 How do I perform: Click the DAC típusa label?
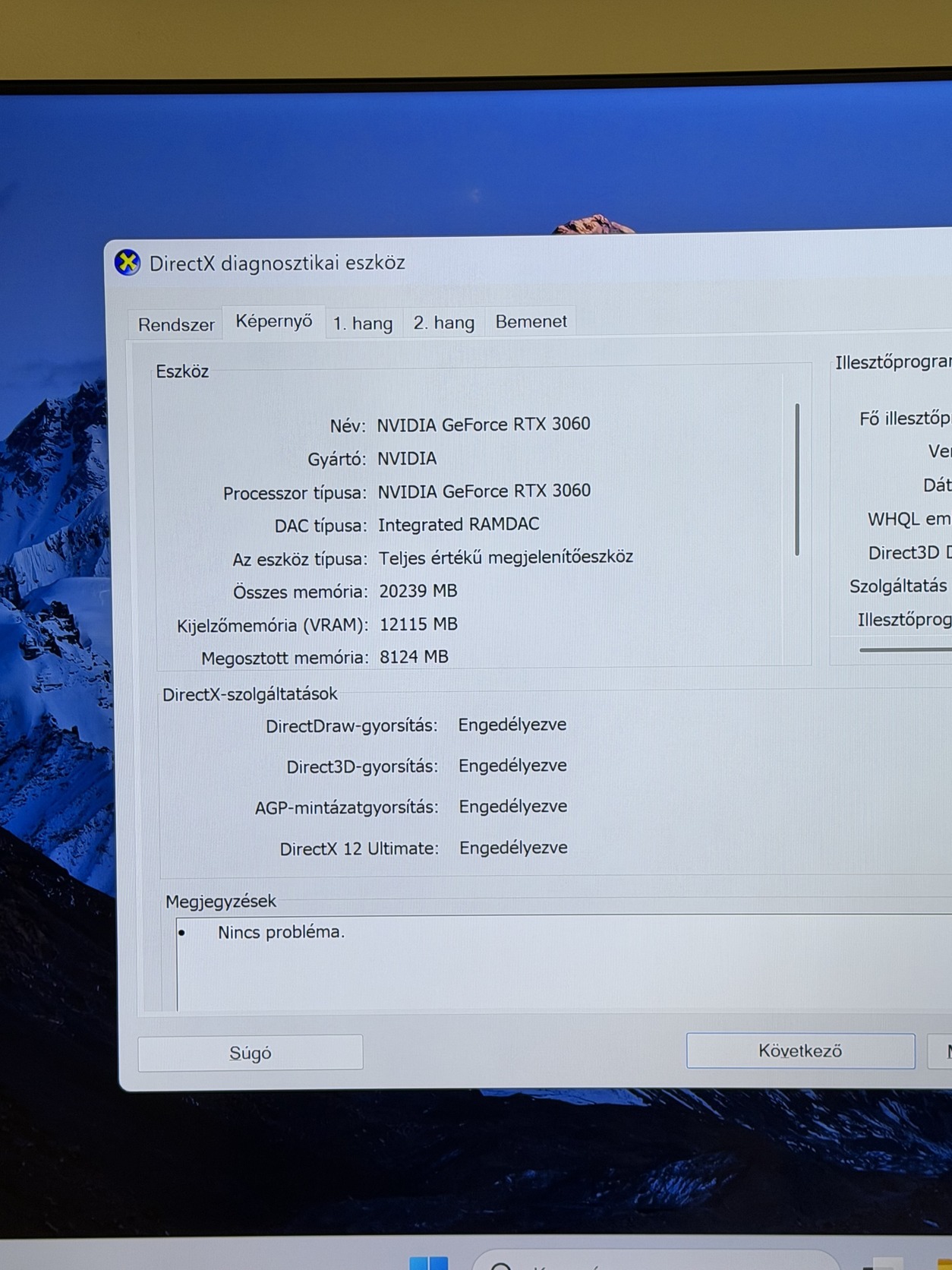click(321, 526)
